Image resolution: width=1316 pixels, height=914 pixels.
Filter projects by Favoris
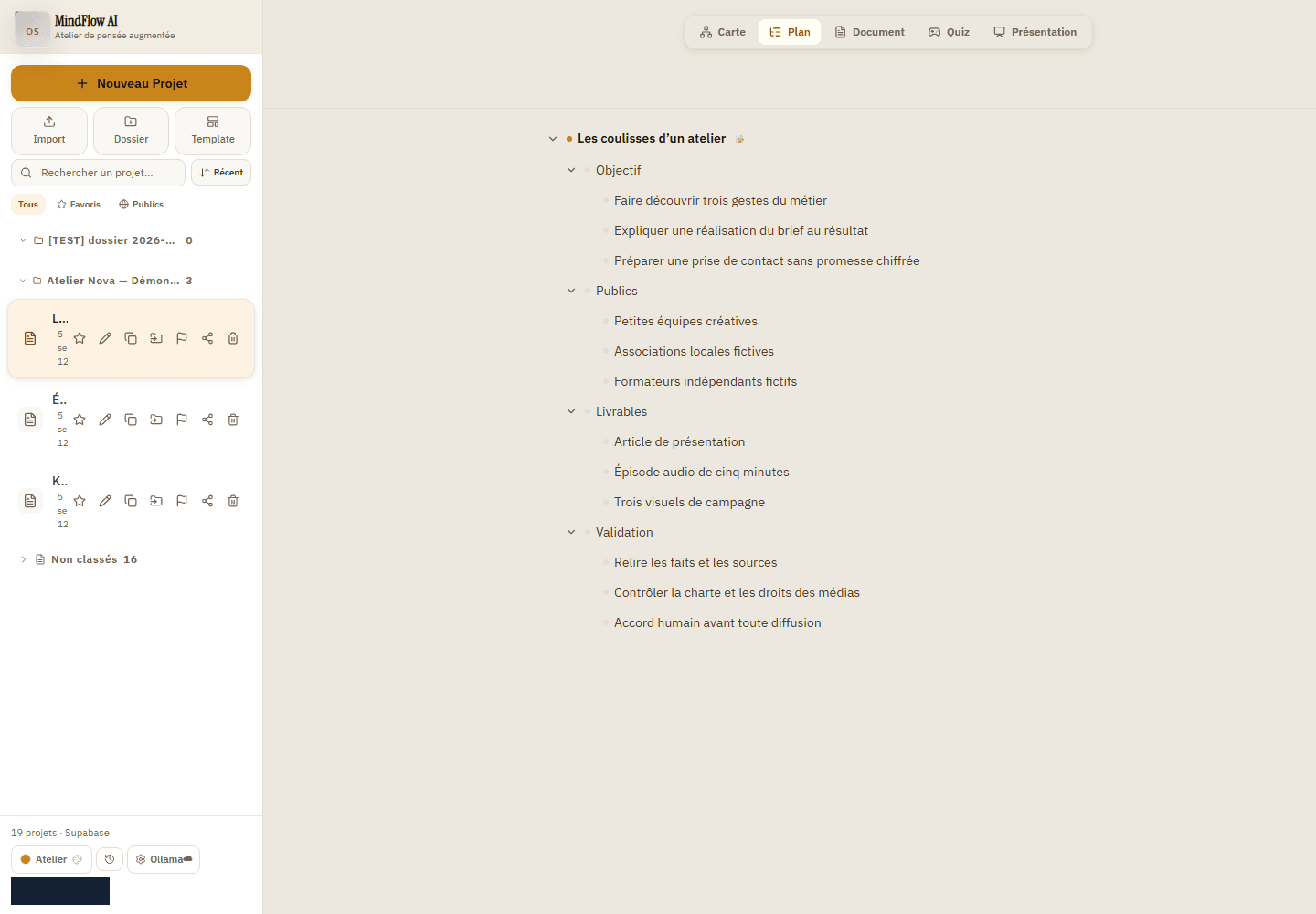coord(79,205)
